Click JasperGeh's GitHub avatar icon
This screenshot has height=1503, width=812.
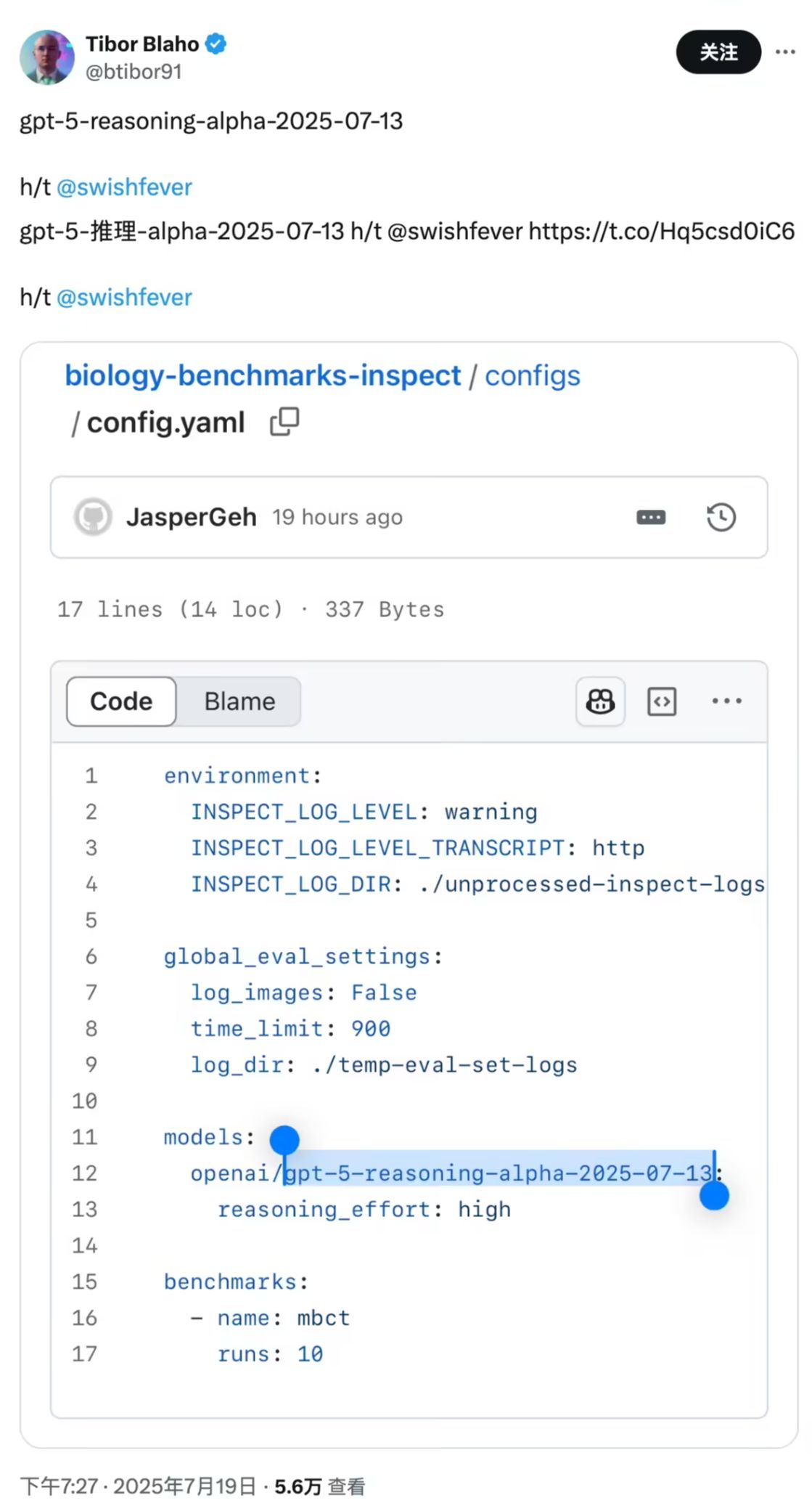[x=93, y=517]
